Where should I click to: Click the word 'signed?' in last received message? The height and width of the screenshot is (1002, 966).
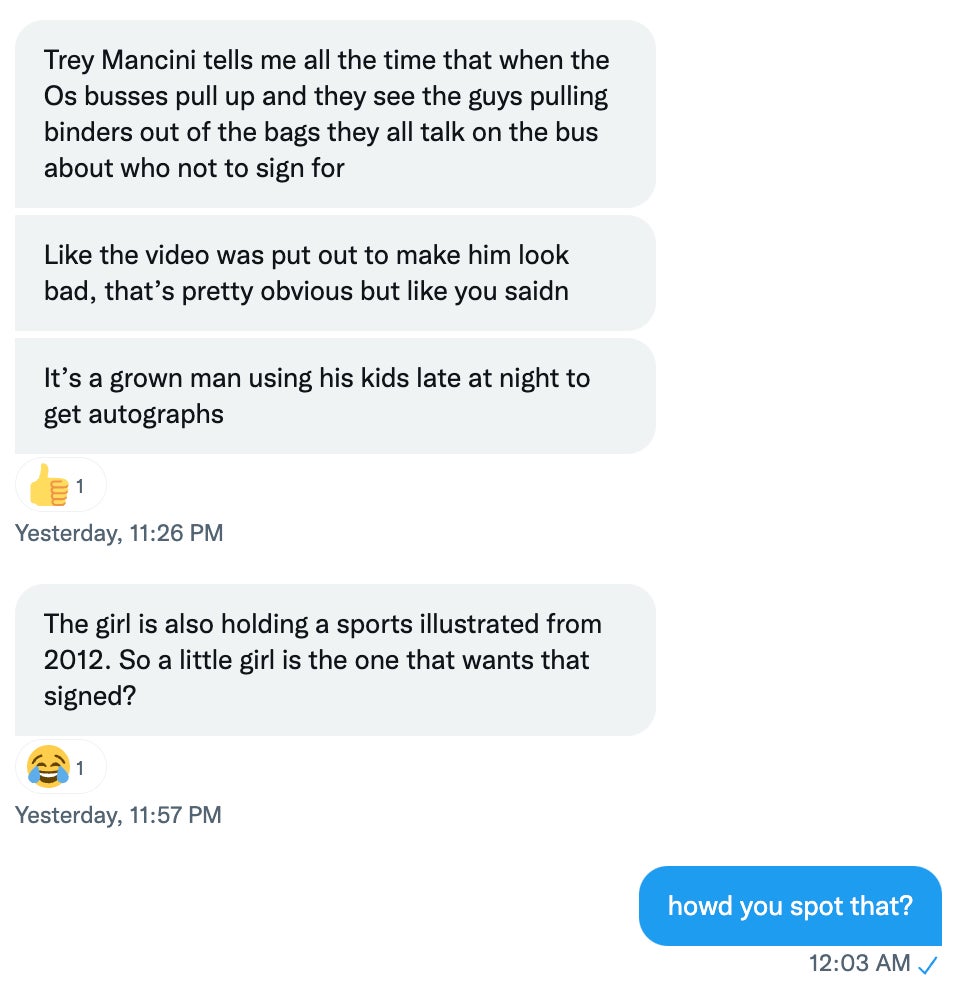[89, 696]
